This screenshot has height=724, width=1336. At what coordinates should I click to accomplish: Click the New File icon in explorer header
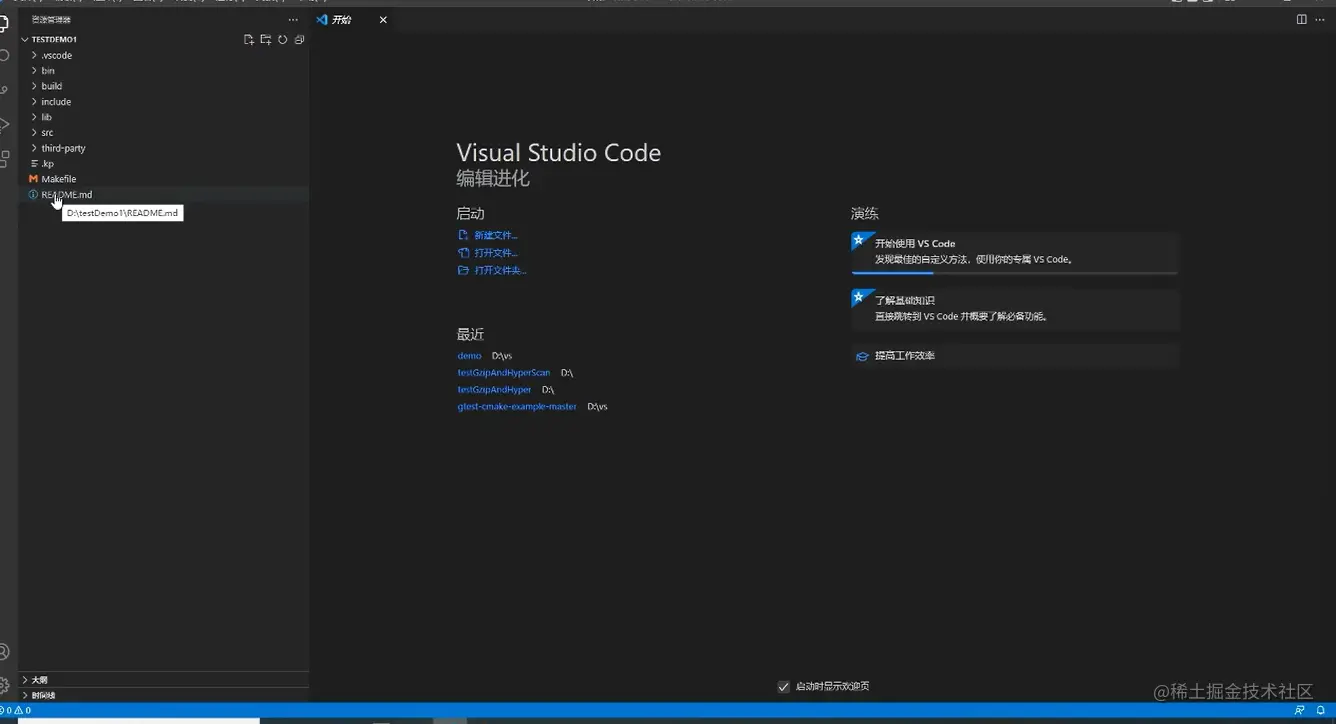tap(249, 40)
